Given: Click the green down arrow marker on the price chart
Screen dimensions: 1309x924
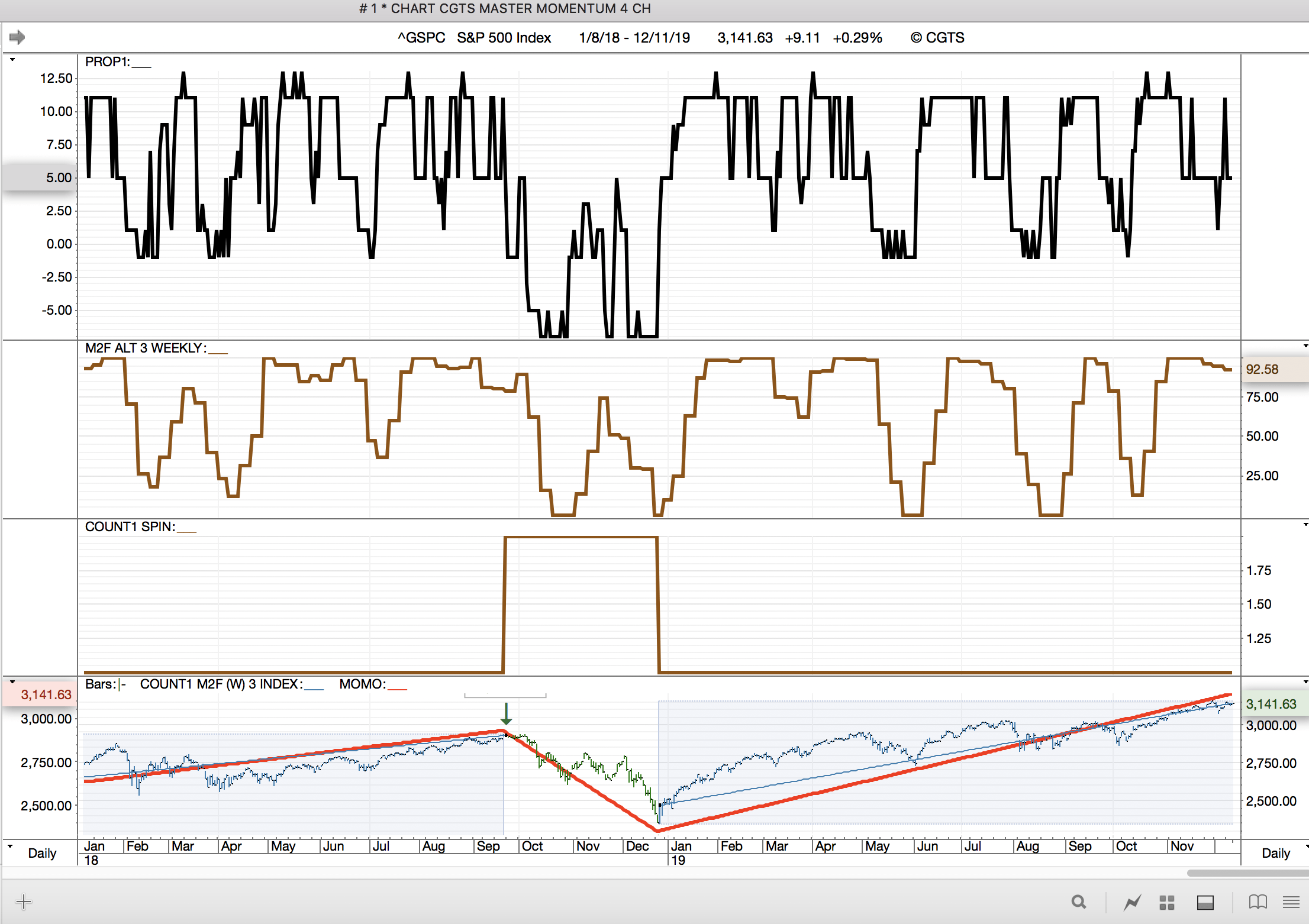Looking at the screenshot, I should point(506,713).
